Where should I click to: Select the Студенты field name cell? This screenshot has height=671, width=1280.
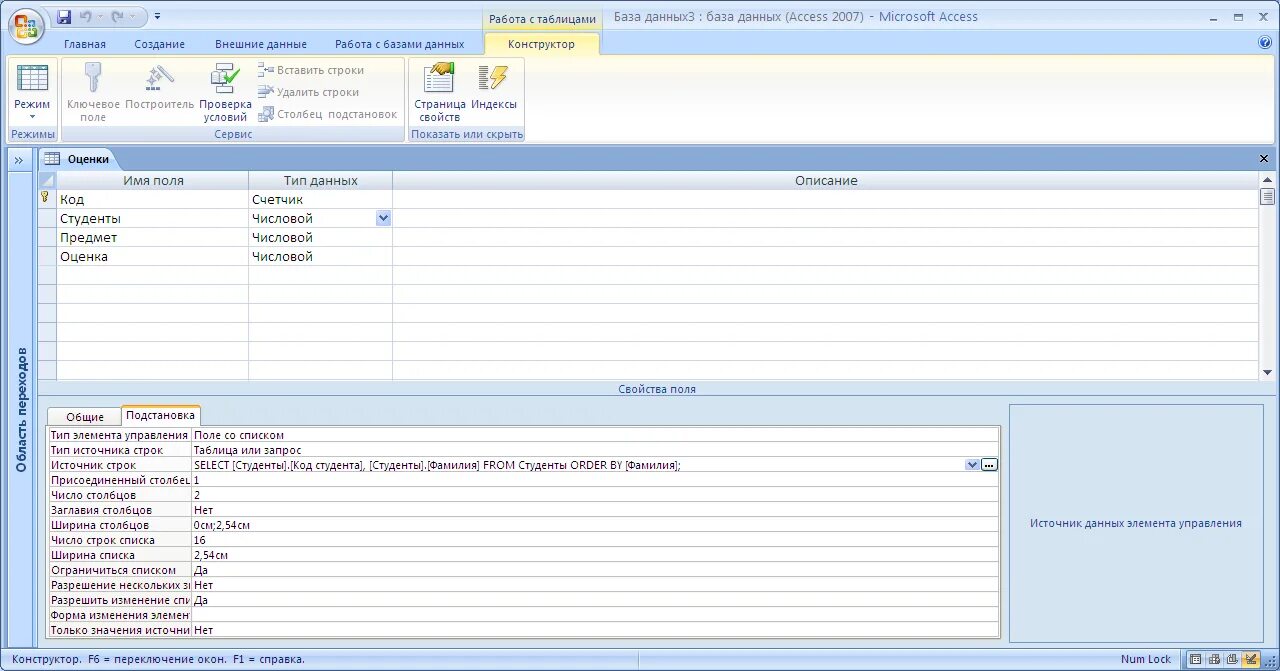coord(152,218)
